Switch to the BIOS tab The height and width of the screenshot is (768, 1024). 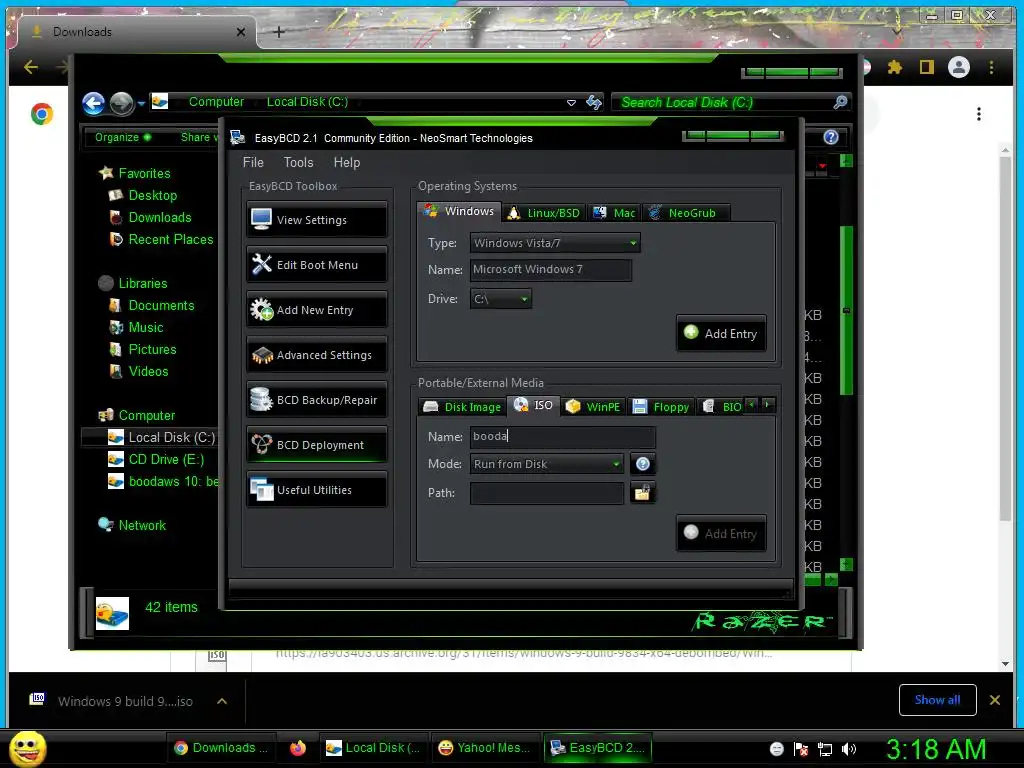click(x=722, y=407)
